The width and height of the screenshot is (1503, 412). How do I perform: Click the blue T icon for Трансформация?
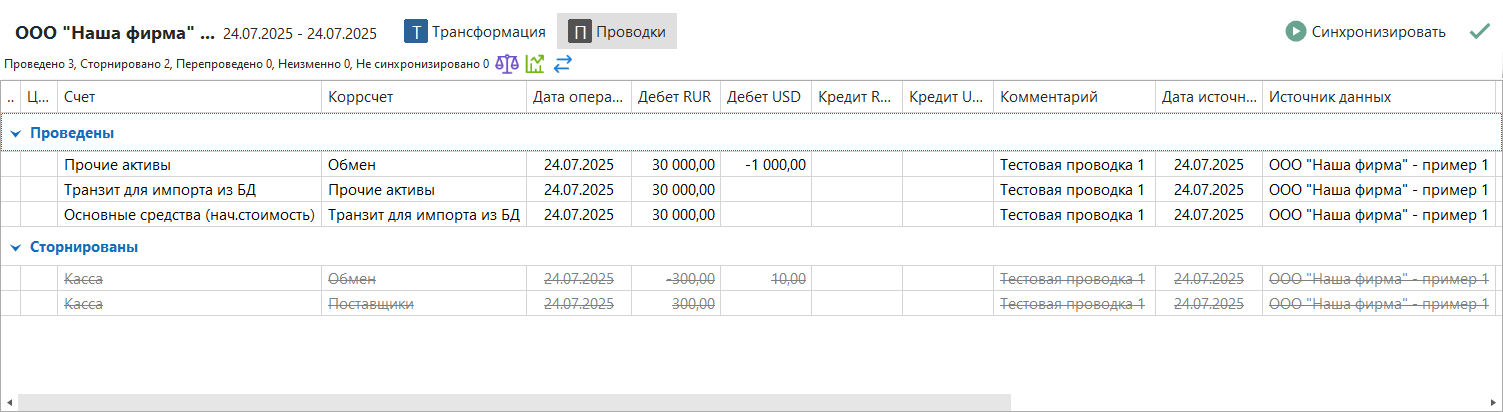[416, 32]
